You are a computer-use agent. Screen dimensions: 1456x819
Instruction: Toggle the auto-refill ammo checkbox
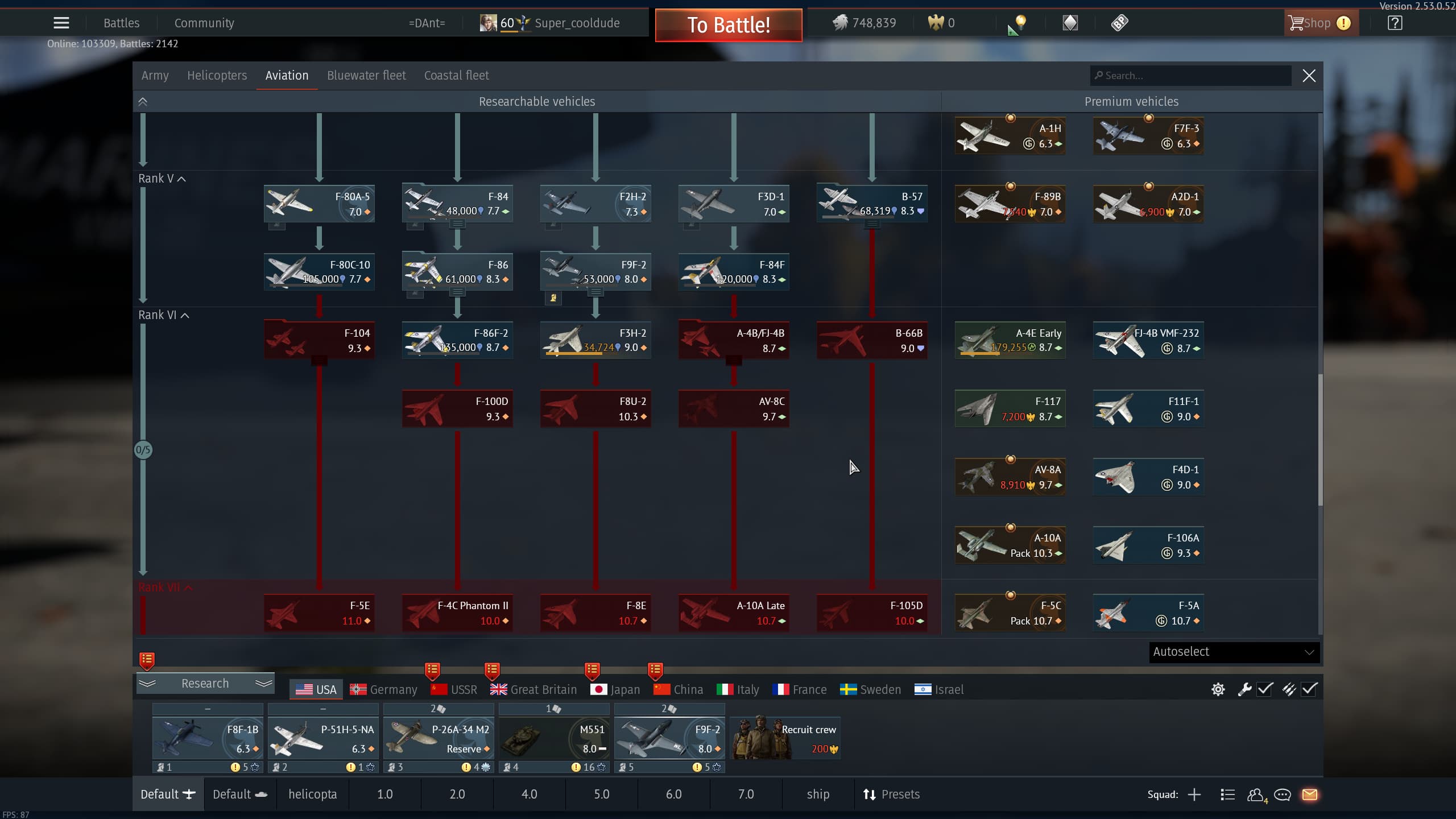tap(1309, 689)
